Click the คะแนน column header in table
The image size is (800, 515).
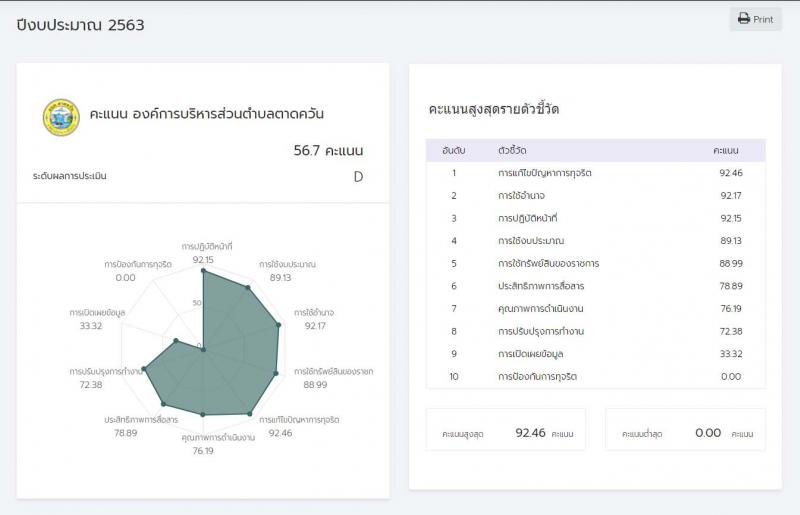[x=726, y=151]
